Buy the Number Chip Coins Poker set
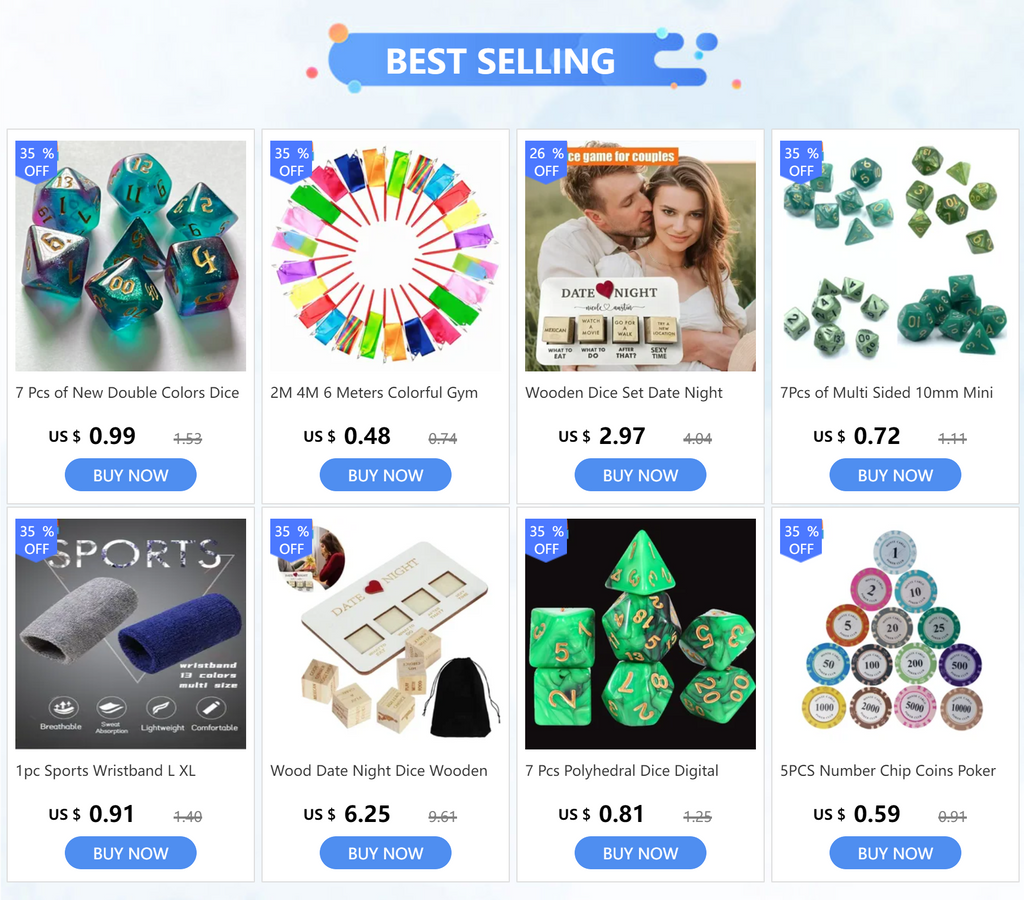Image resolution: width=1024 pixels, height=900 pixels. tap(895, 853)
